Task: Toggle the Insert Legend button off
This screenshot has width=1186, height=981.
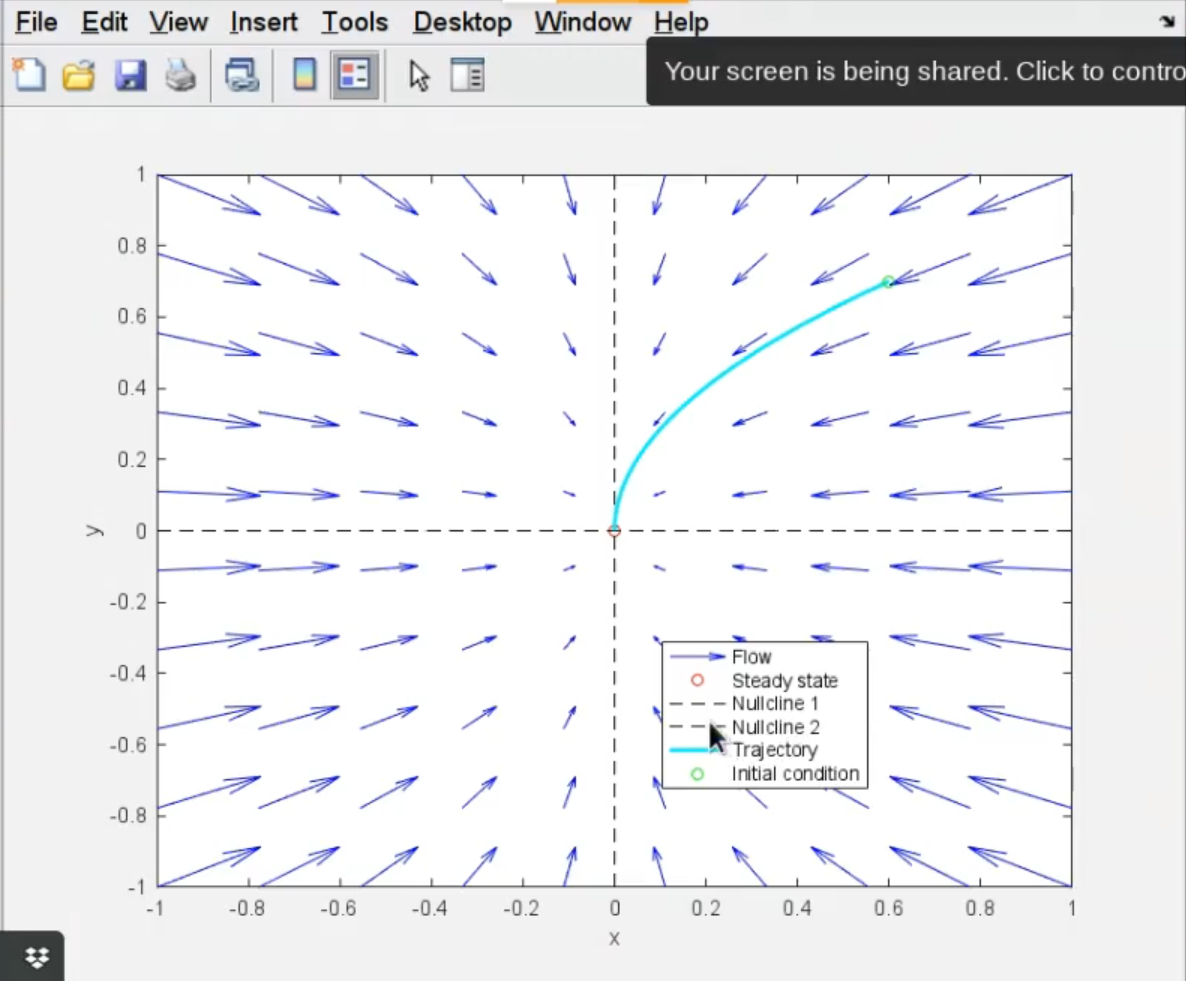Action: [354, 75]
